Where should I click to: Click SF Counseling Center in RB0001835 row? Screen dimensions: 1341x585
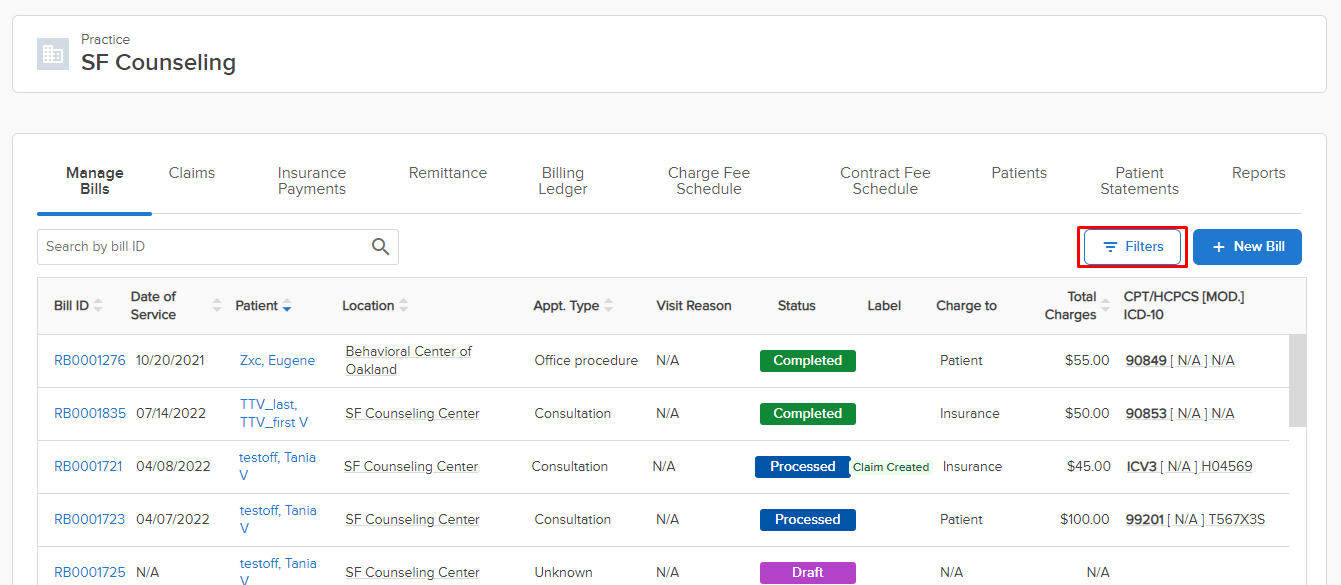pyautogui.click(x=412, y=414)
